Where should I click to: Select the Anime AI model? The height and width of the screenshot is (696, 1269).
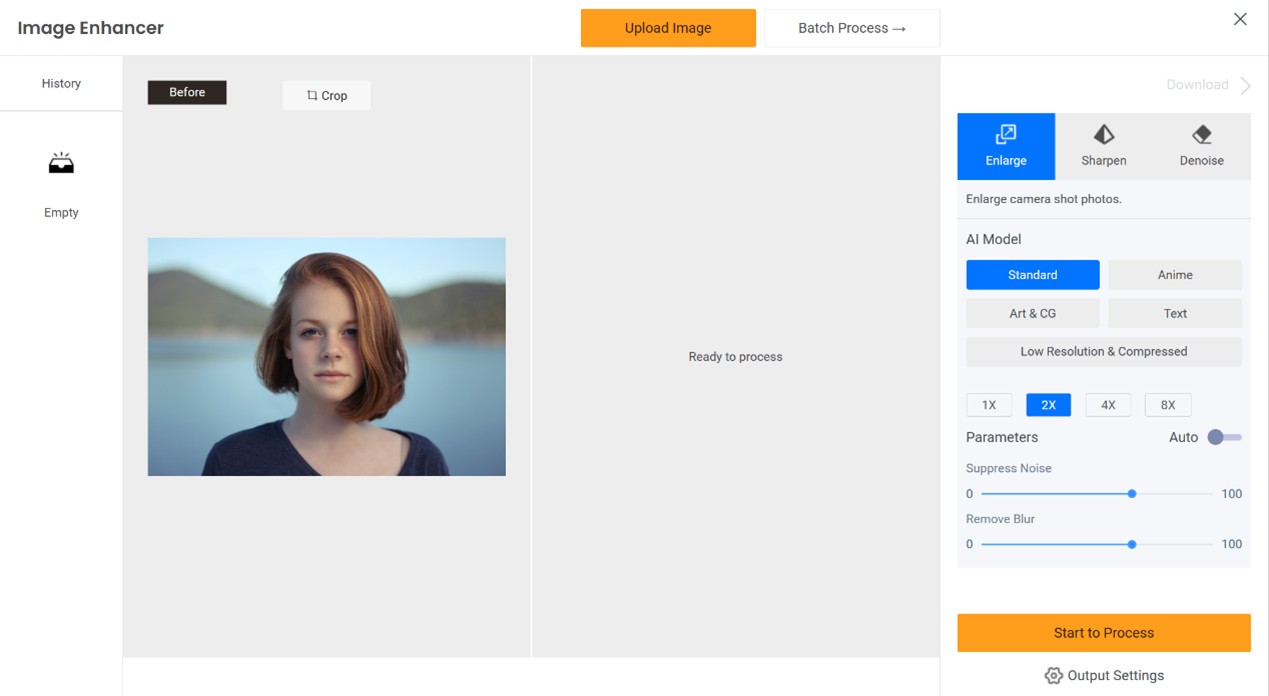pyautogui.click(x=1175, y=275)
